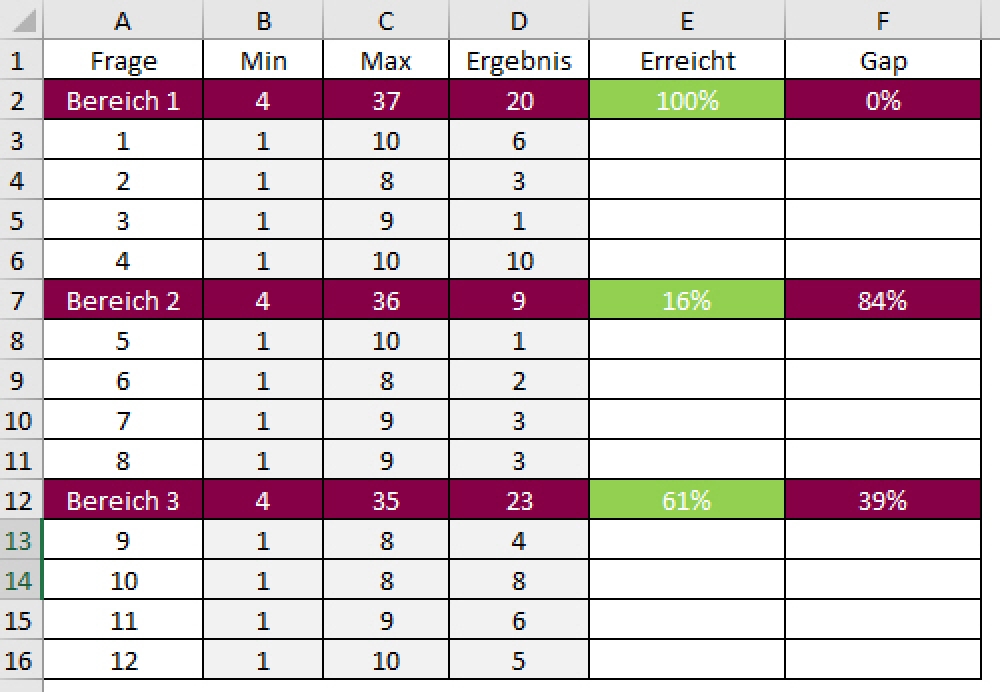Select the Bereich 3 label cell

pos(122,500)
